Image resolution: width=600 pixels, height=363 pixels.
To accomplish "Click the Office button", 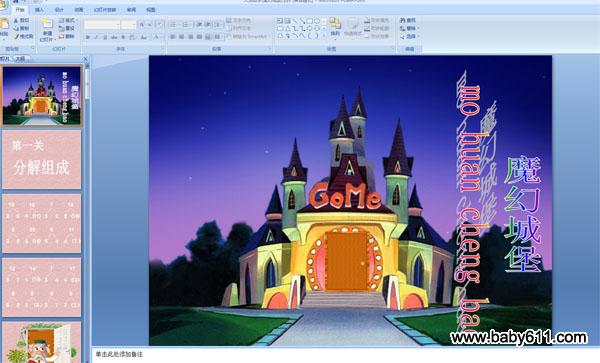I will click(x=3, y=4).
